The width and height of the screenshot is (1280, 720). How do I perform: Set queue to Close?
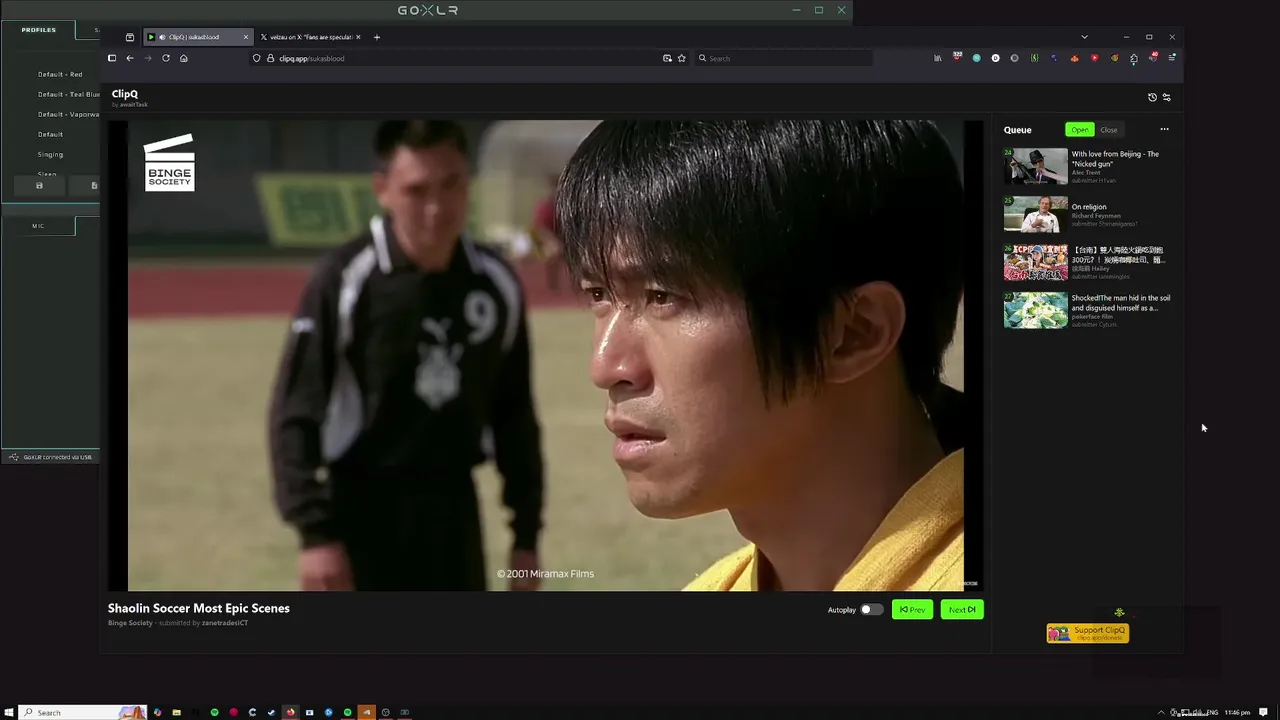(1109, 129)
